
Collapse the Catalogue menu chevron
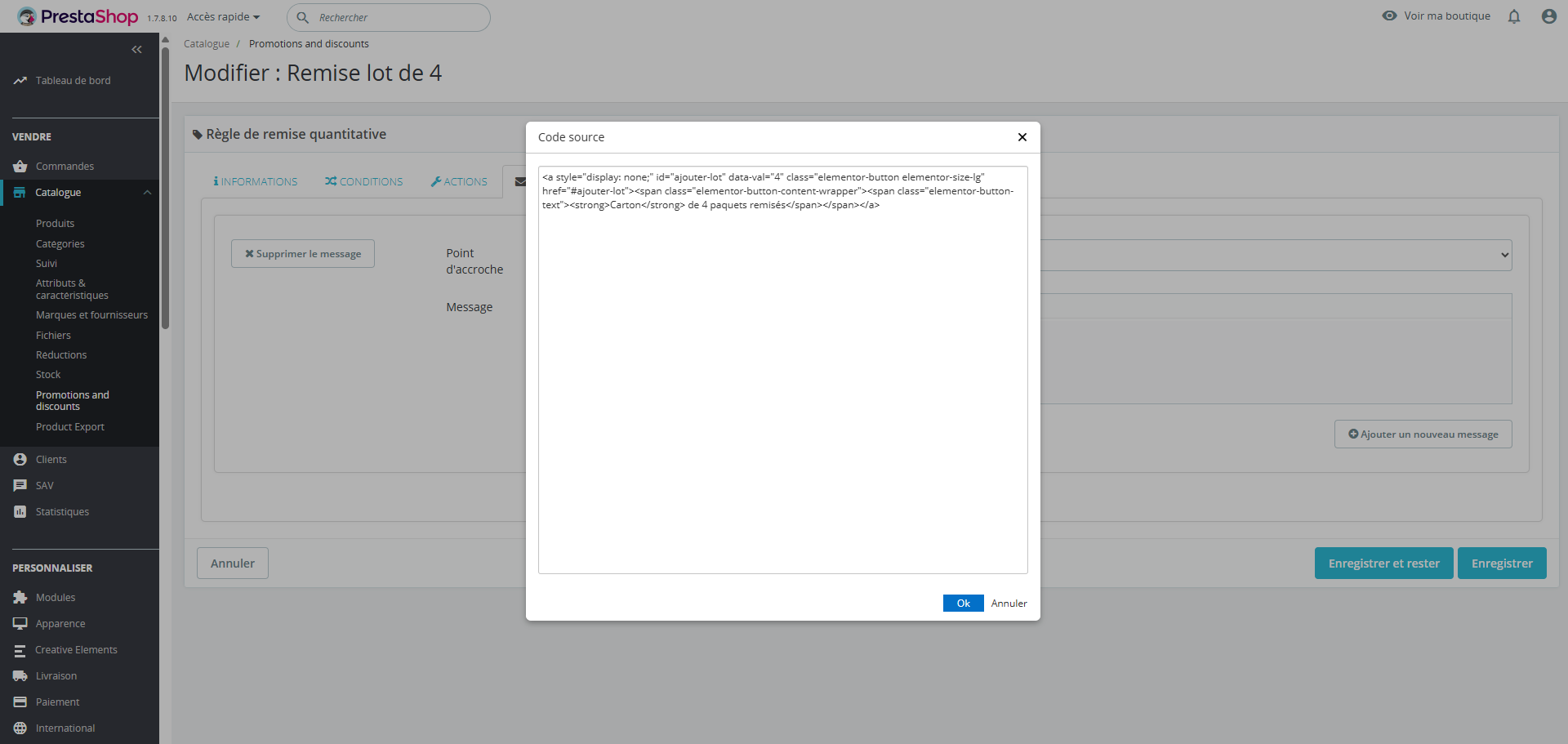click(x=148, y=193)
